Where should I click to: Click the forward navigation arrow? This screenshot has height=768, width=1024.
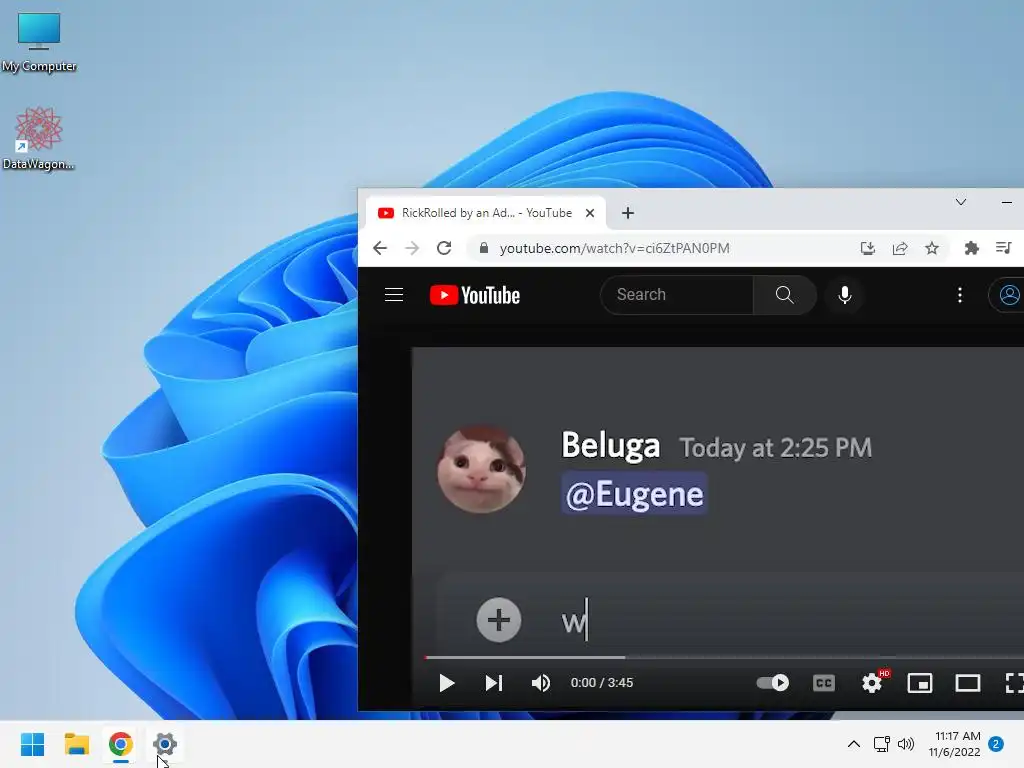pyautogui.click(x=412, y=248)
